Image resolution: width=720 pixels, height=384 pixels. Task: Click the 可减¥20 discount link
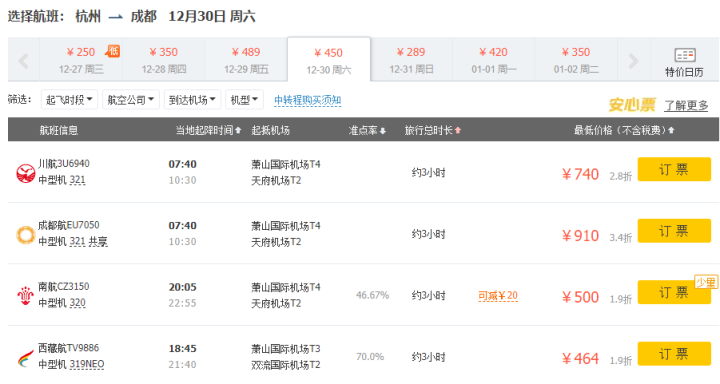(x=498, y=296)
